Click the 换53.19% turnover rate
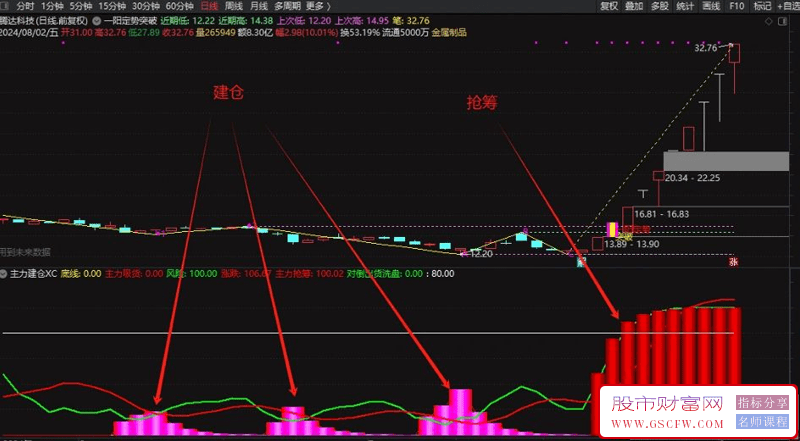 360,32
